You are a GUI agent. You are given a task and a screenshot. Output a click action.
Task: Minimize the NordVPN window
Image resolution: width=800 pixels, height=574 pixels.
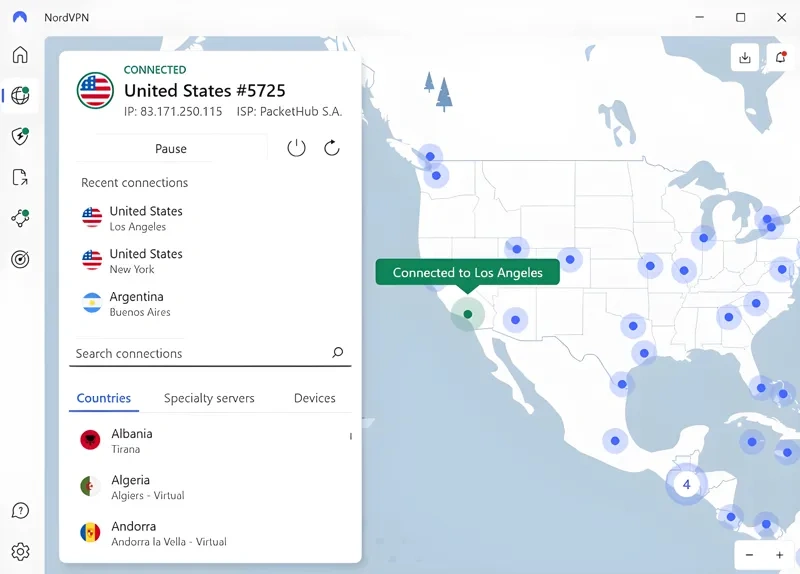[699, 17]
